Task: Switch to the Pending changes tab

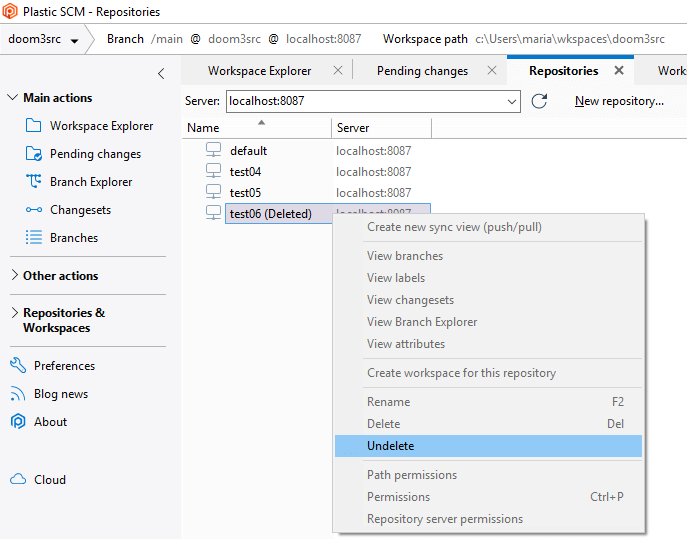Action: tap(422, 71)
